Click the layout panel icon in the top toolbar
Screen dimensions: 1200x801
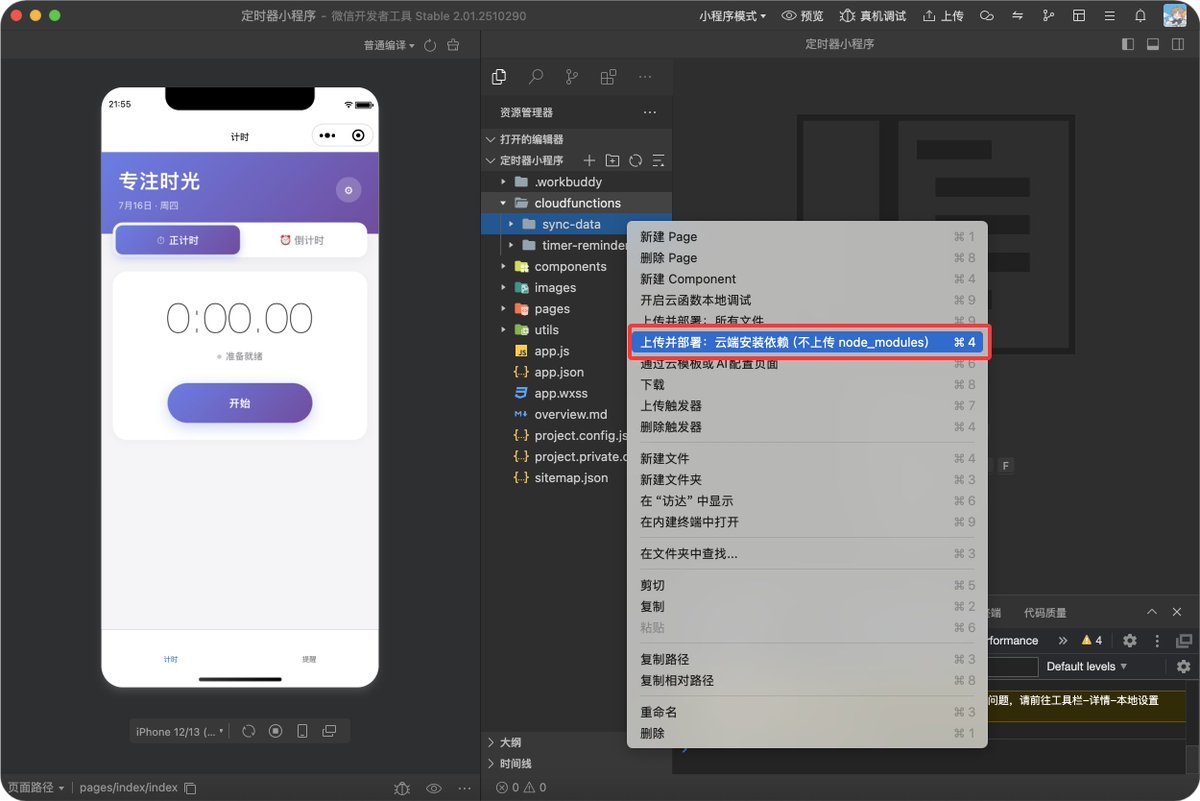click(x=1079, y=16)
